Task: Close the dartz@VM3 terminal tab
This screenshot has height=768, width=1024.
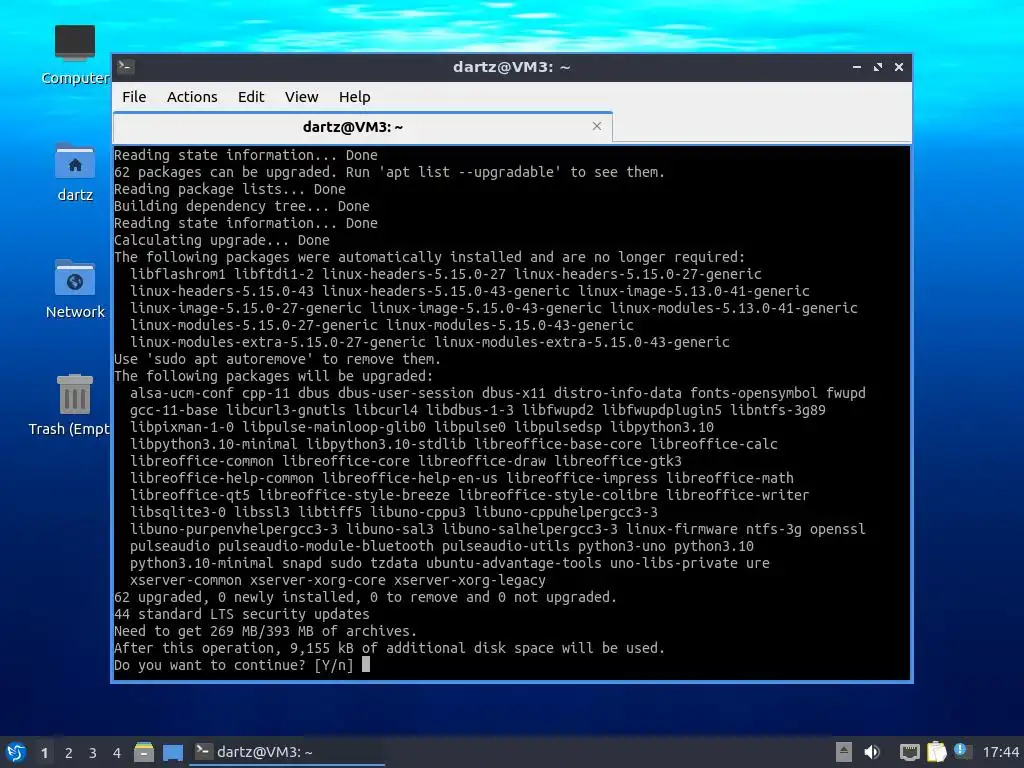Action: pyautogui.click(x=596, y=126)
